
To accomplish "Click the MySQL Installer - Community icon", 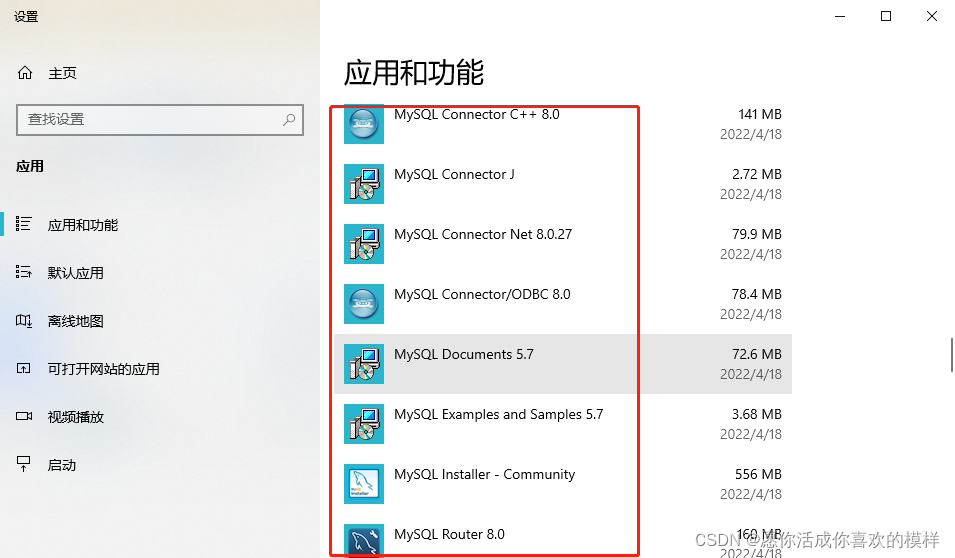I will (364, 484).
